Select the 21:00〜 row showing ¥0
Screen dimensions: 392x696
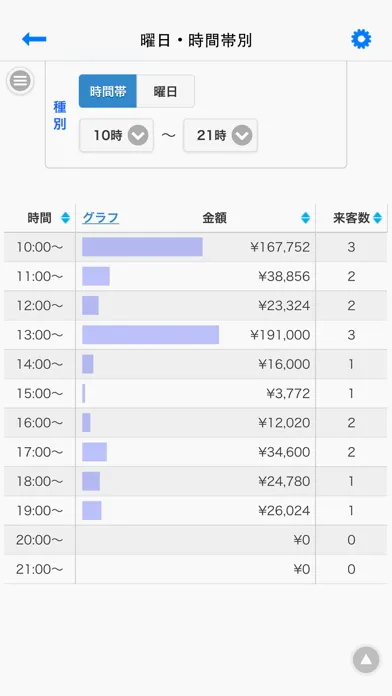click(x=196, y=569)
